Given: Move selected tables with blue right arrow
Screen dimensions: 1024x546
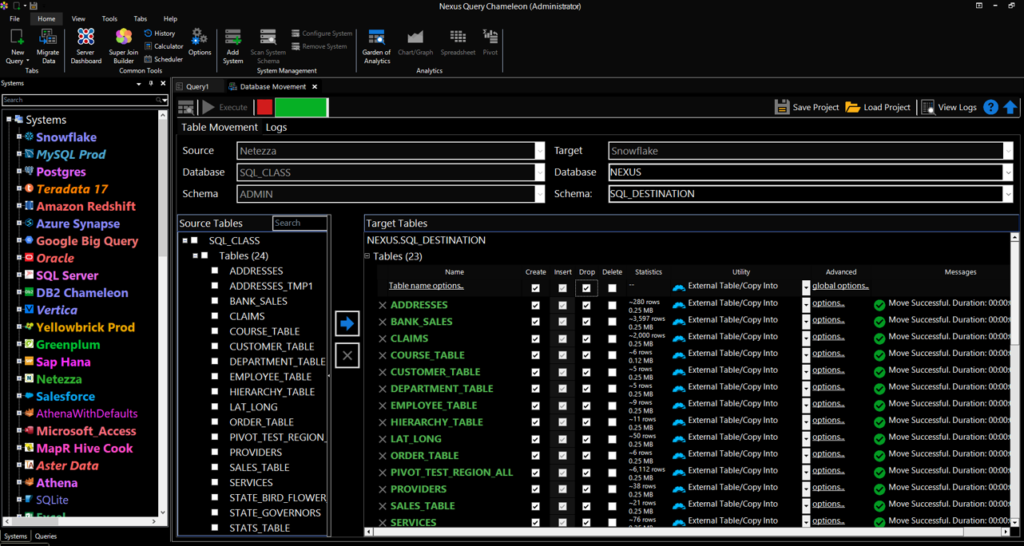Looking at the screenshot, I should click(x=347, y=323).
